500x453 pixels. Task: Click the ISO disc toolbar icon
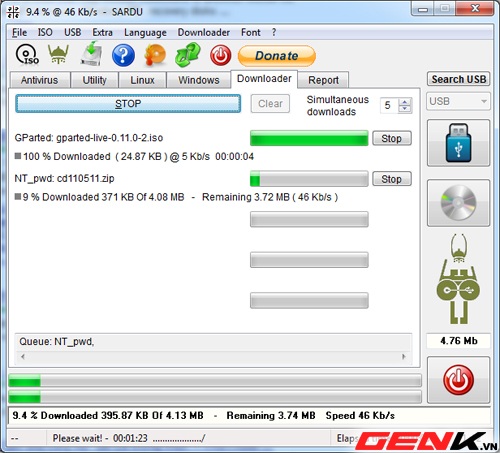[x=27, y=54]
